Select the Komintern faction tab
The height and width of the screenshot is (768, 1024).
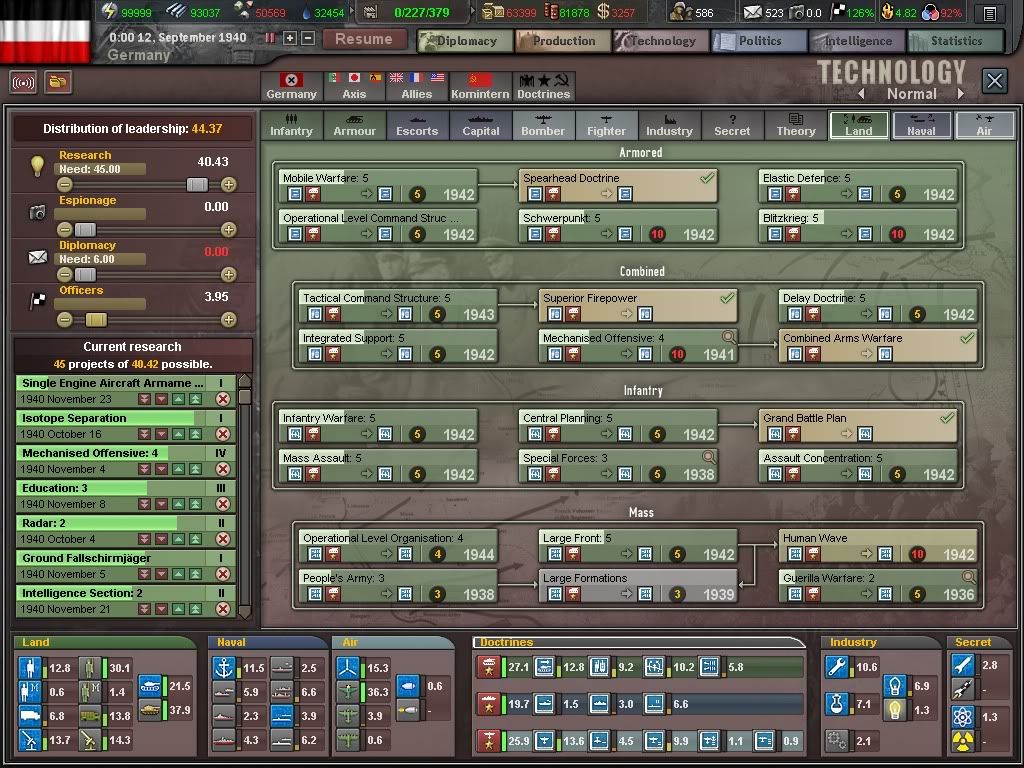480,86
